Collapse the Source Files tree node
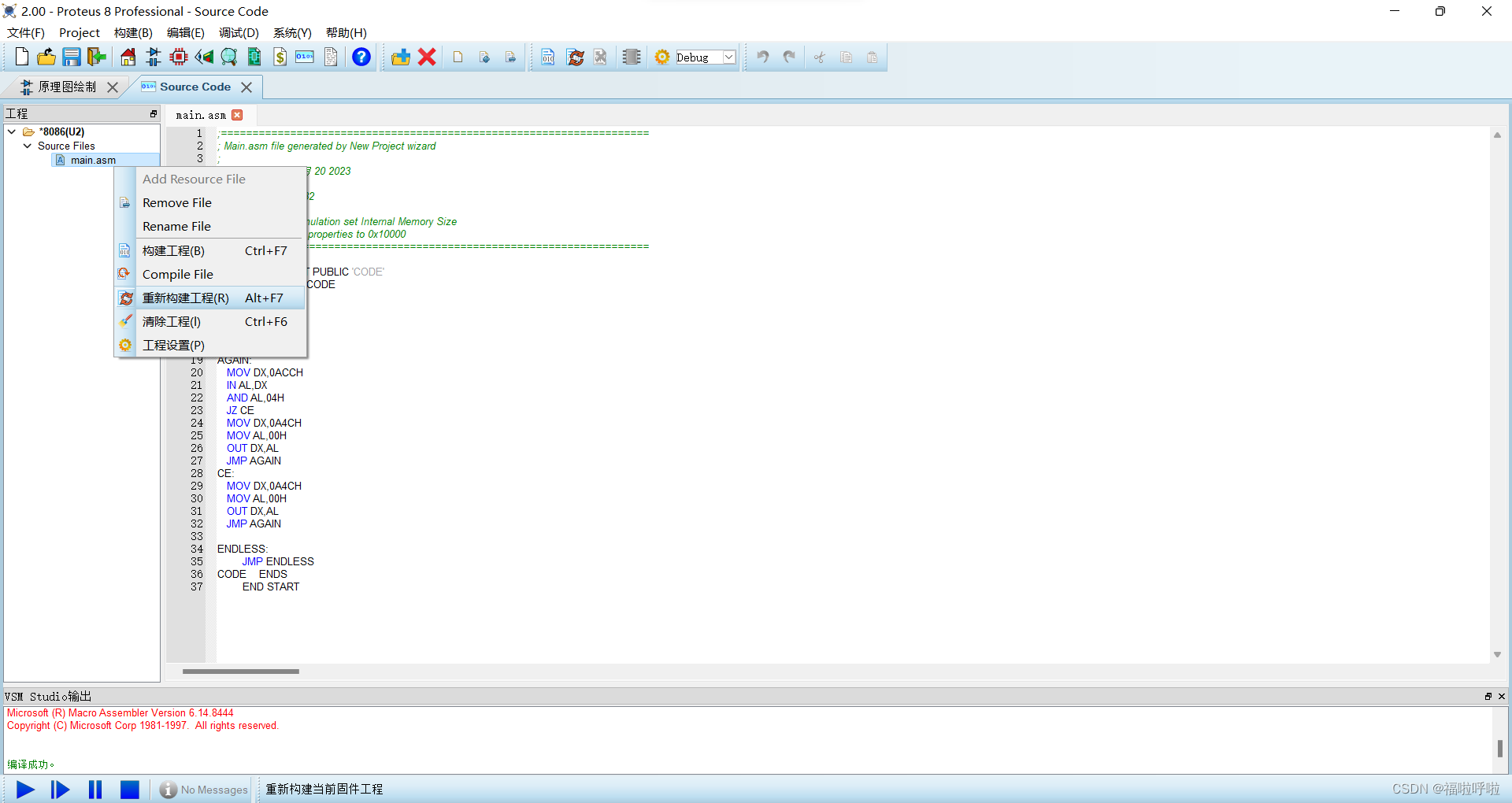The height and width of the screenshot is (803, 1512). pos(28,146)
